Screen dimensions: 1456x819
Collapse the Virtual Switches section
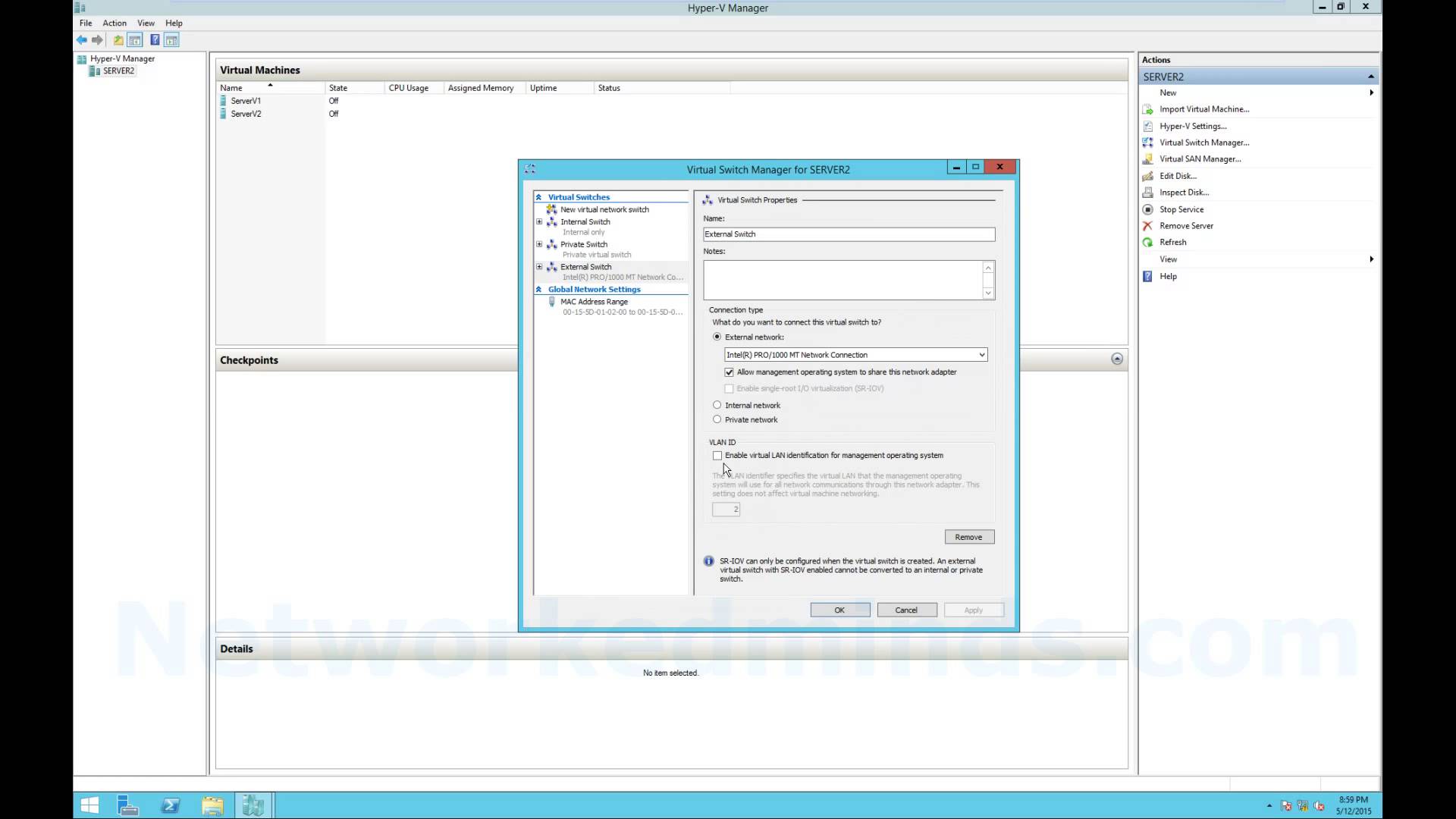(x=539, y=197)
